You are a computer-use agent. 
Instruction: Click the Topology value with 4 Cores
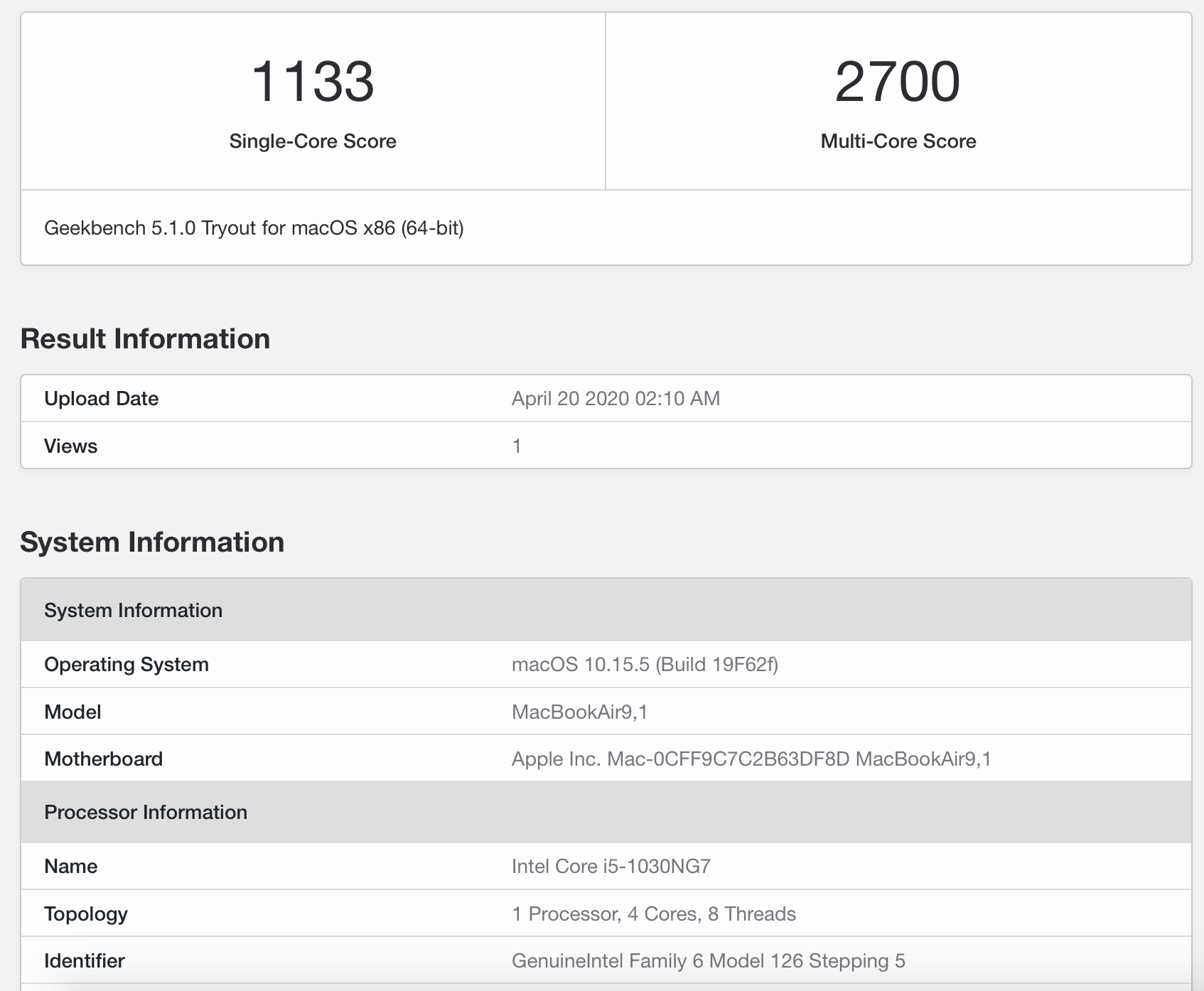653,914
